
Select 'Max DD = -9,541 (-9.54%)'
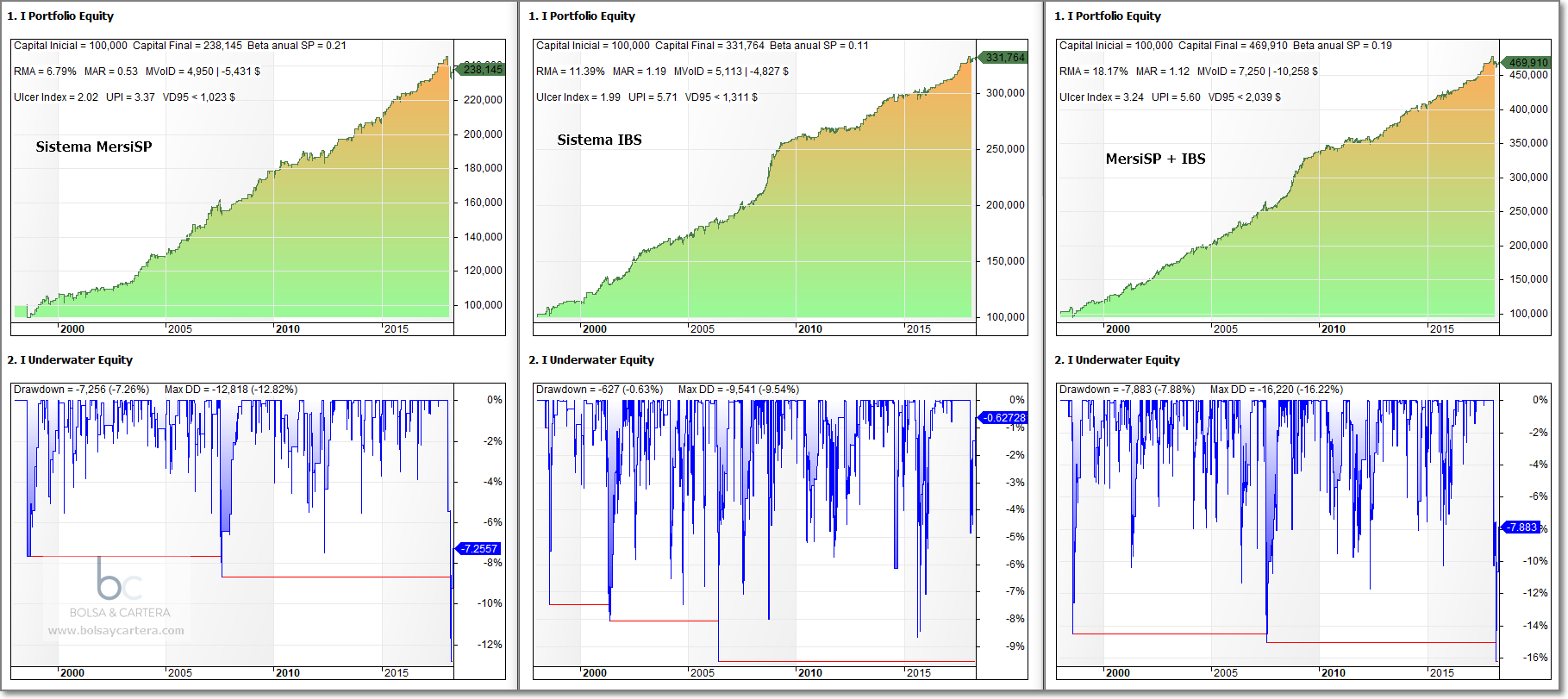click(739, 390)
